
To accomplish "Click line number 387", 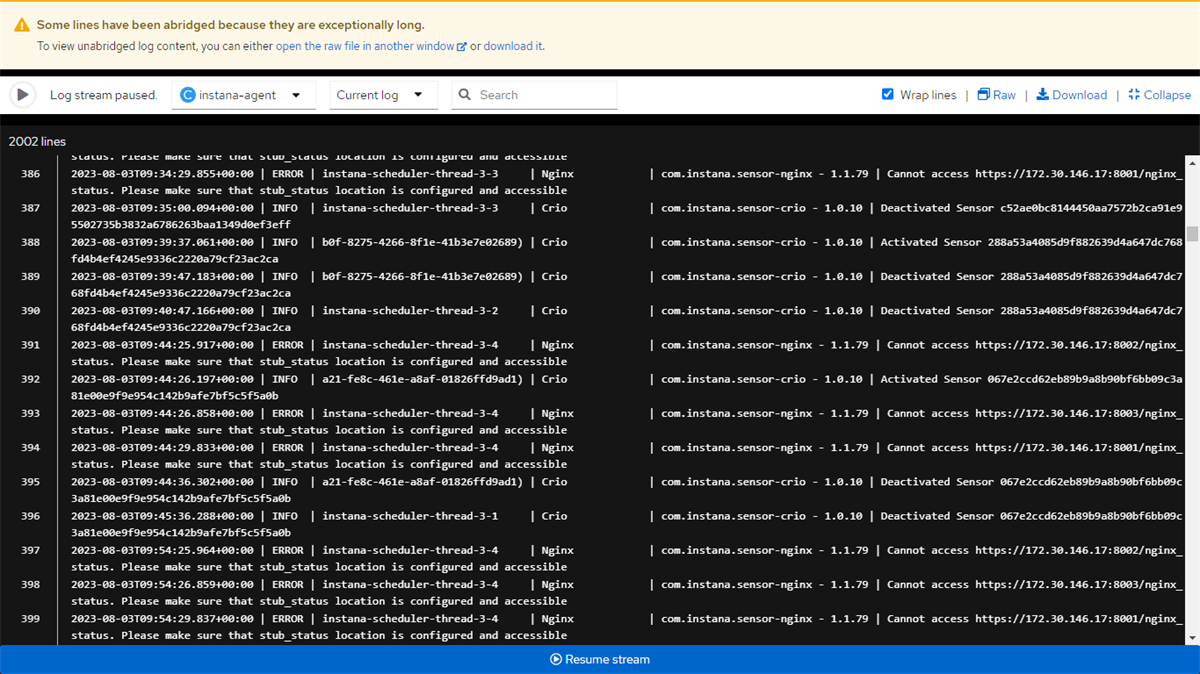I will (x=30, y=208).
